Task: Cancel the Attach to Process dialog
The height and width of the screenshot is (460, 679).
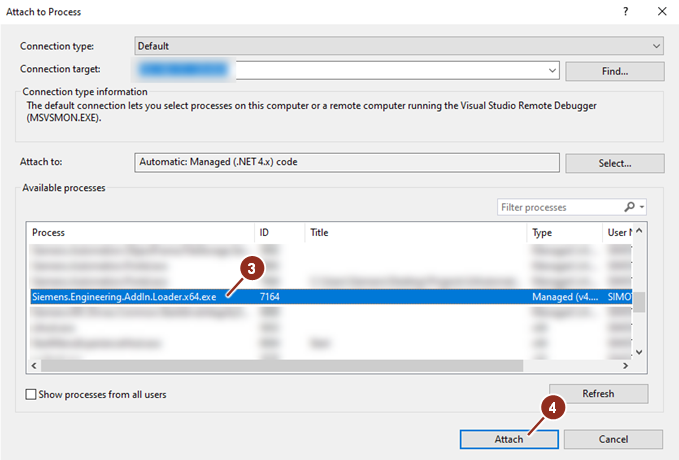Action: (613, 439)
